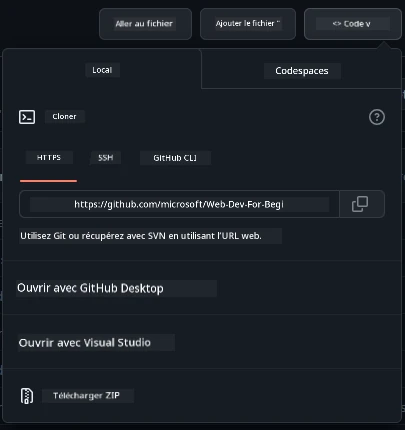Click inside the HTTPS URL field
Screen dimensions: 405x430
point(179,204)
